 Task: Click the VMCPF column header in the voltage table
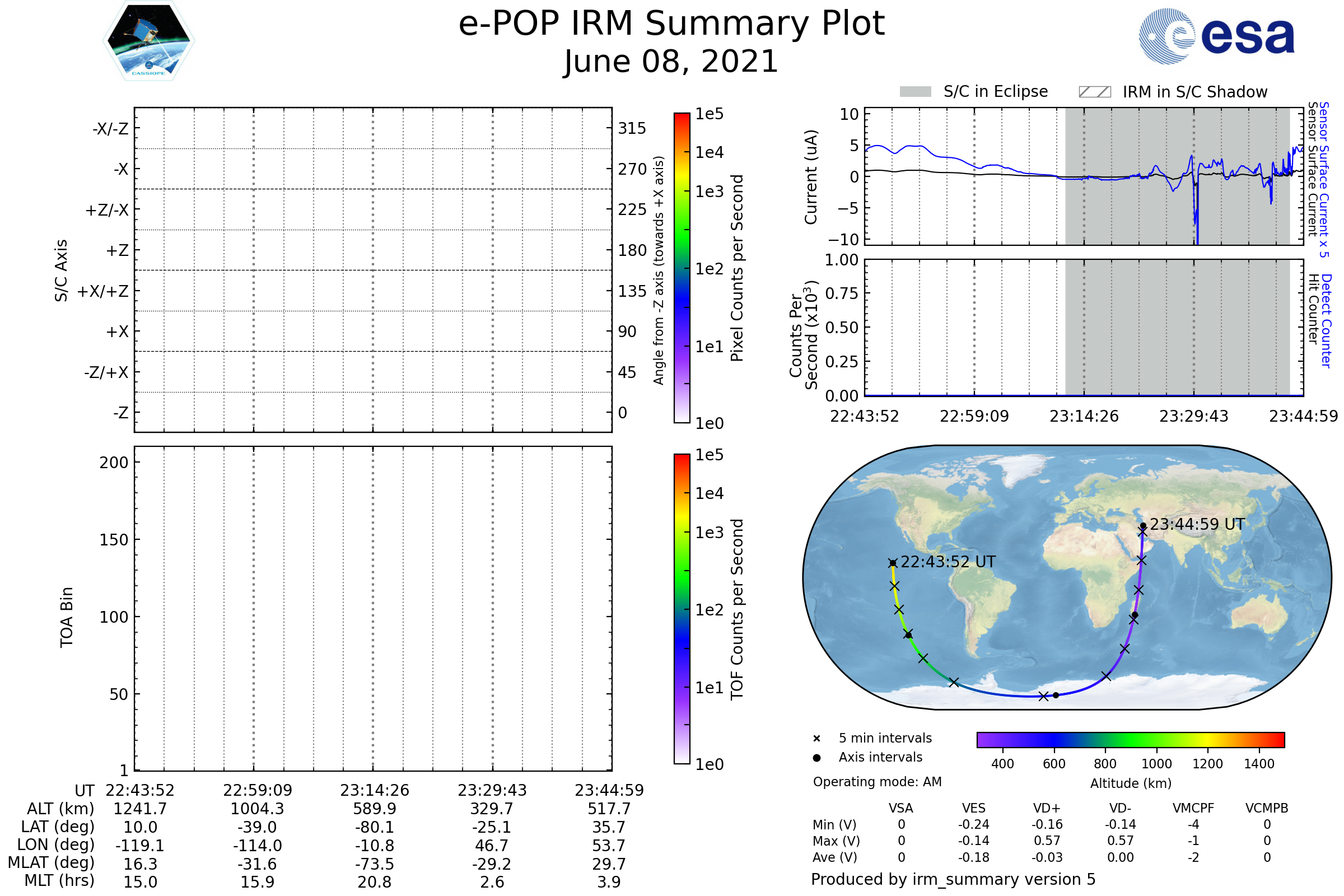point(1193,809)
